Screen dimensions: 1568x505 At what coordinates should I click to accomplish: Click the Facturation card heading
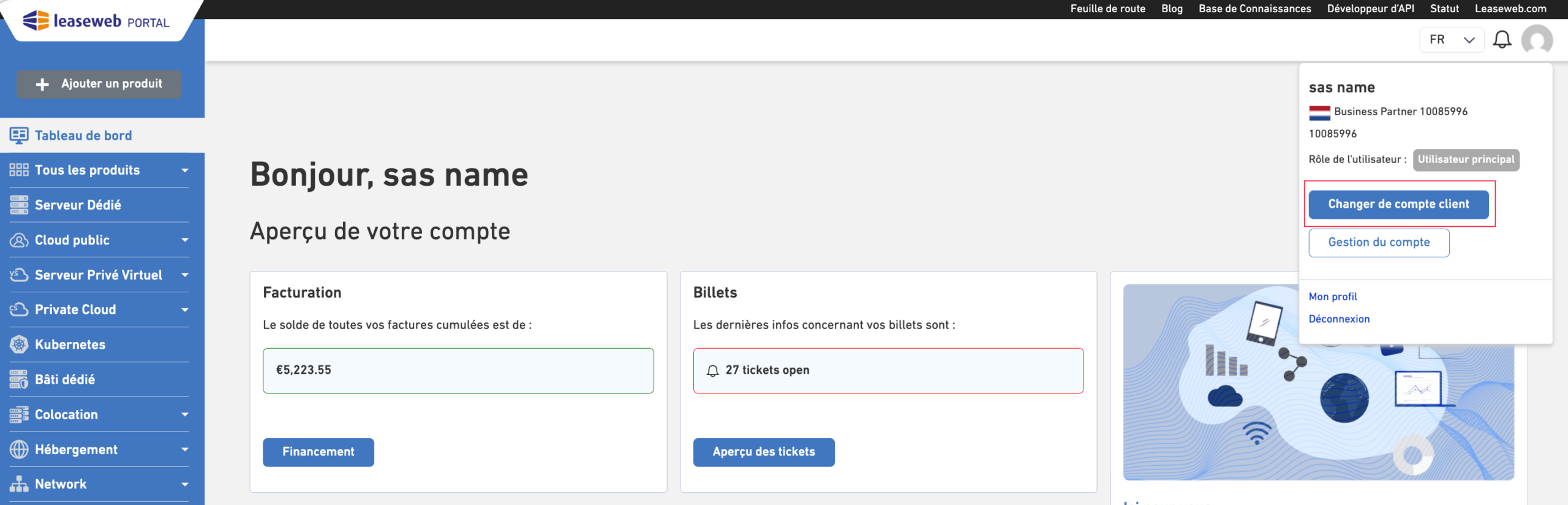302,293
